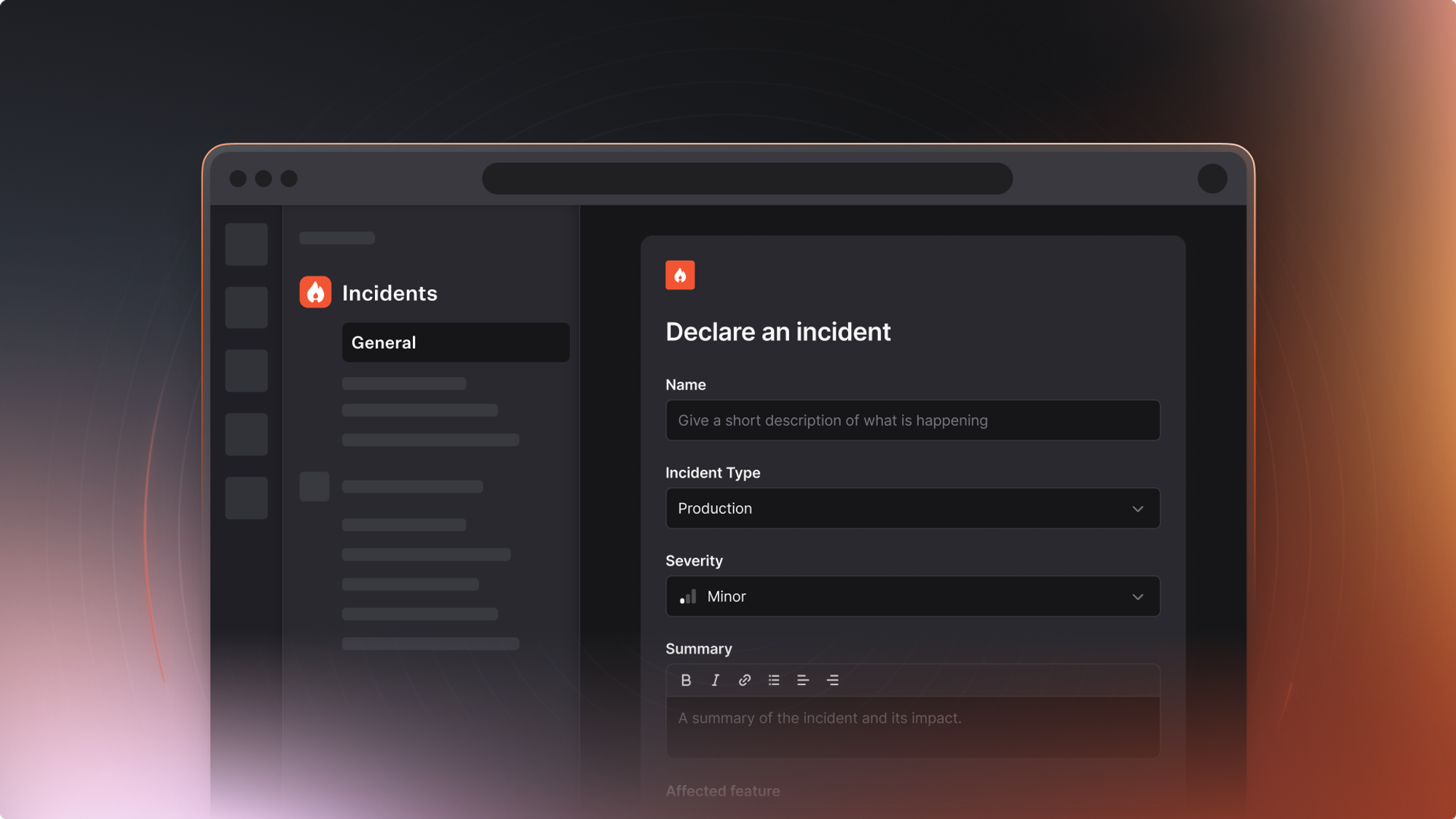Click the bulleted list icon
The width and height of the screenshot is (1456, 819).
pyautogui.click(x=774, y=680)
